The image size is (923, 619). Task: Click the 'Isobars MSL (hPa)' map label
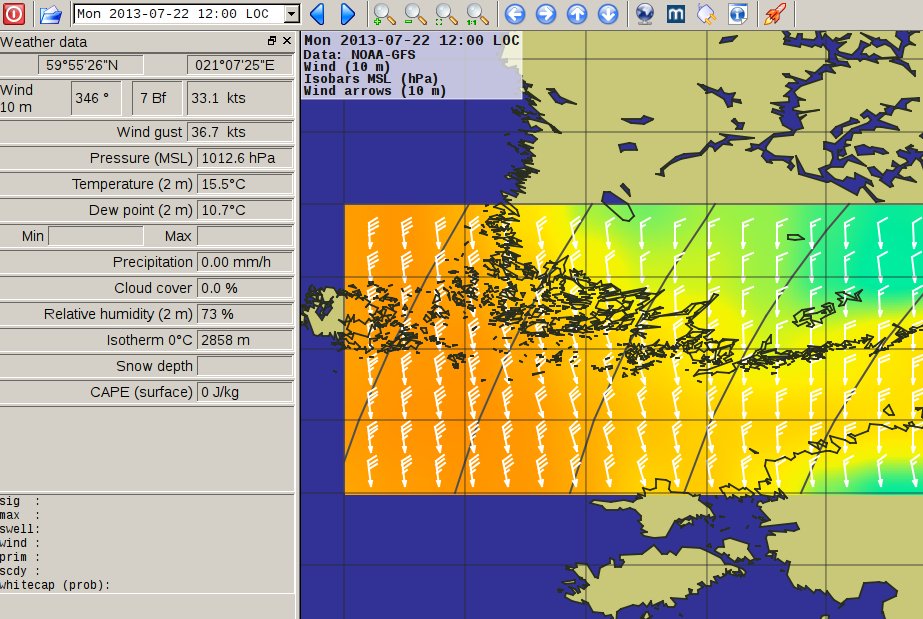click(371, 79)
